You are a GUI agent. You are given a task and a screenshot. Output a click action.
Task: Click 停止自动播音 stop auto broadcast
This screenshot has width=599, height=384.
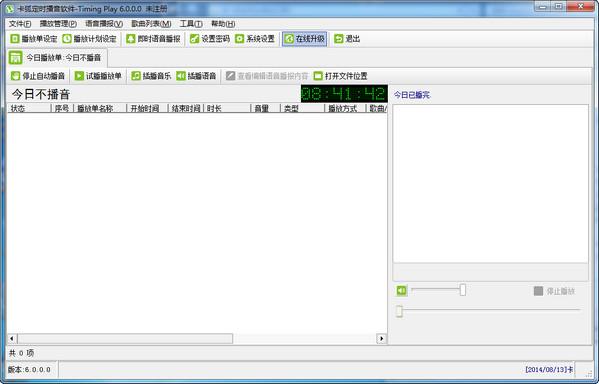pyautogui.click(x=38, y=76)
